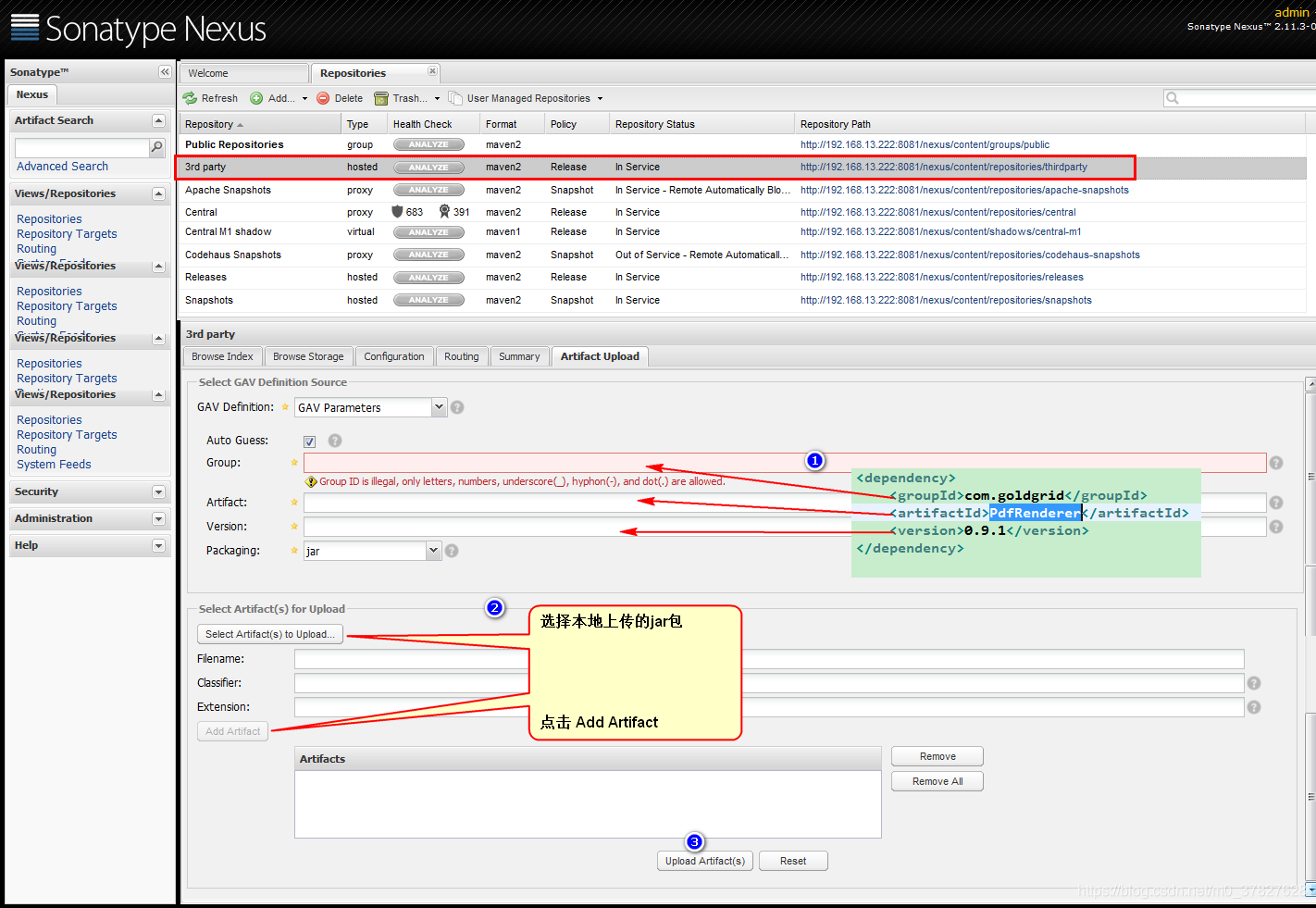
Task: Open the Configuration tab
Action: click(394, 356)
